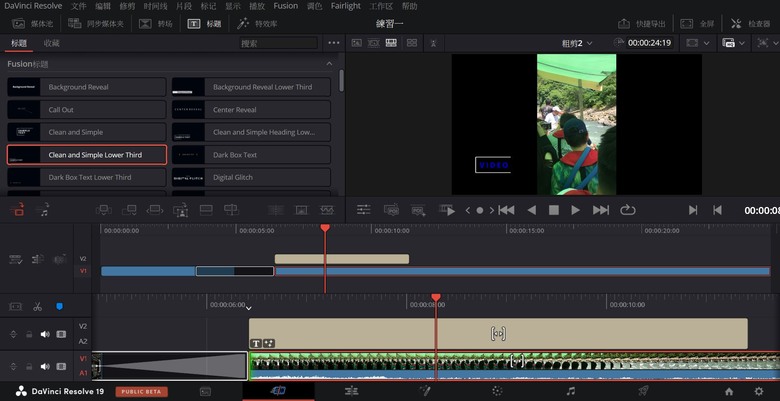Switch viewer to timeline mode
The image size is (780, 401).
point(391,43)
